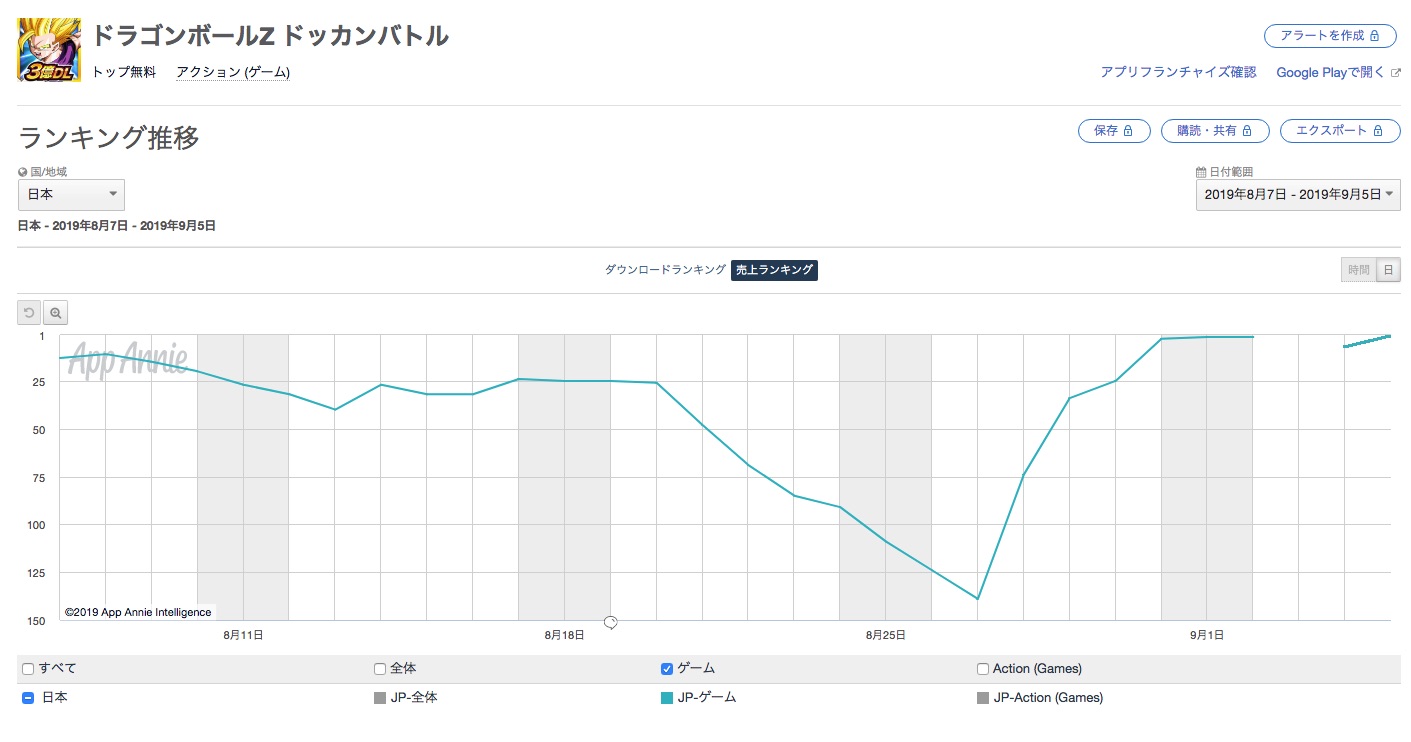1411x742 pixels.
Task: Toggle the 日本 collapse minus icon
Action: (x=28, y=698)
